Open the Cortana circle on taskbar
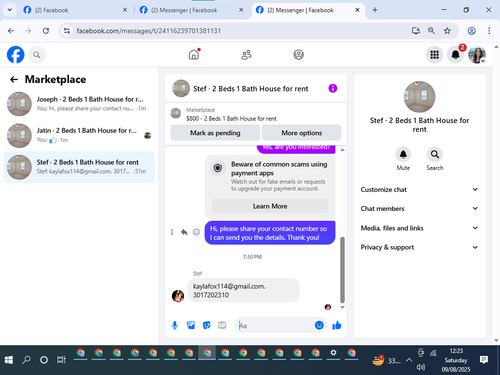 (x=44, y=360)
